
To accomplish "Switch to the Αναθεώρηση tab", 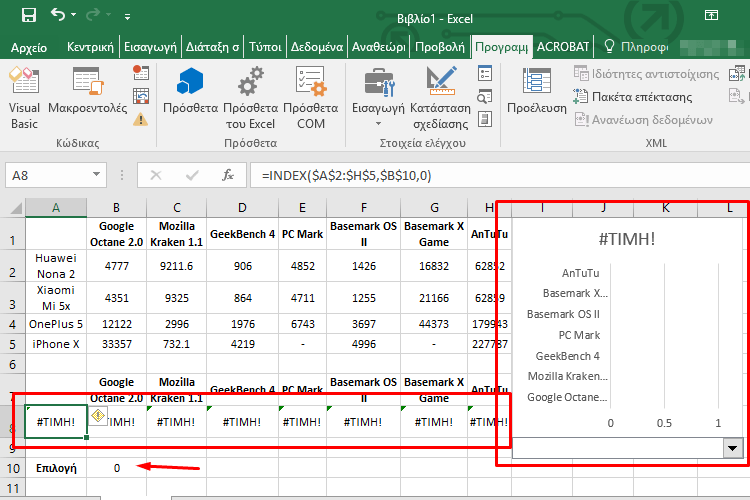I will pyautogui.click(x=378, y=47).
